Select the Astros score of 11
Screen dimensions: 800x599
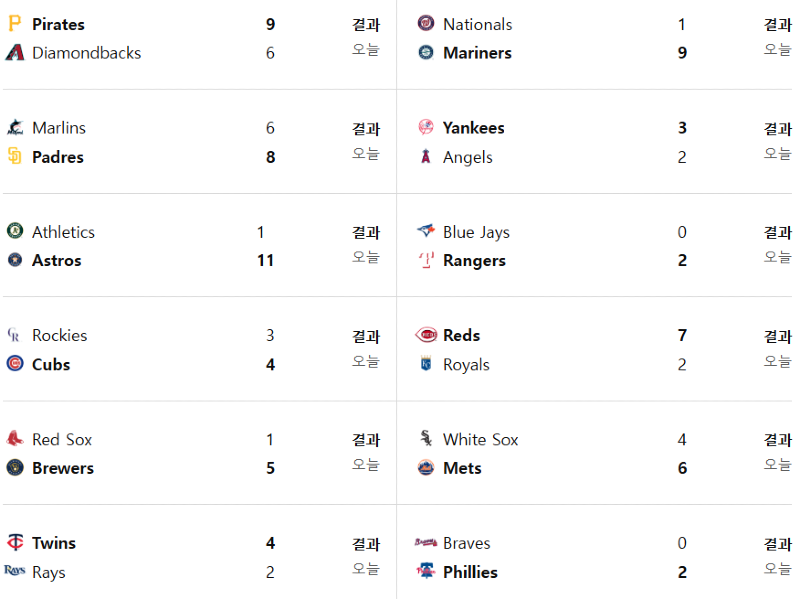265,260
